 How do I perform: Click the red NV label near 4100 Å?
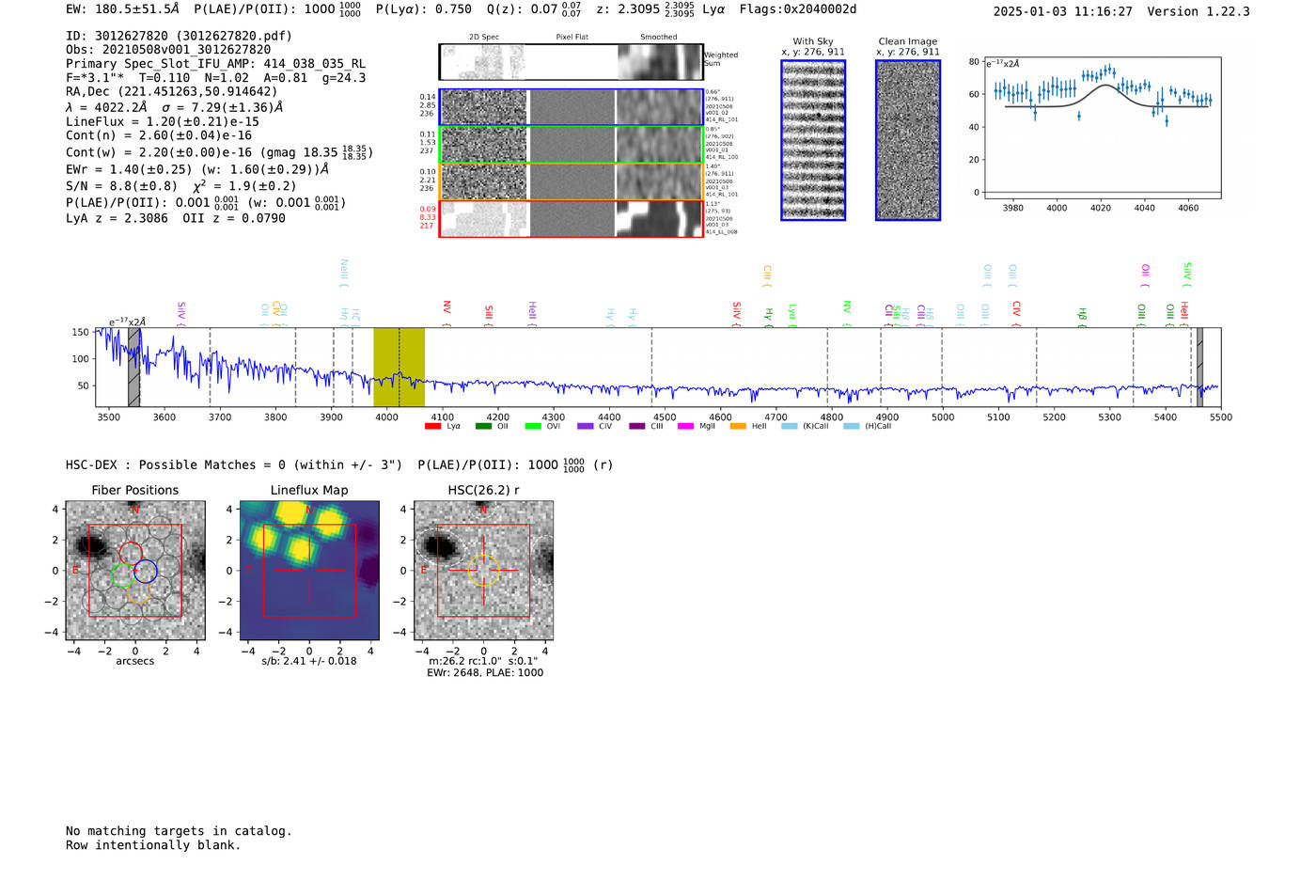click(x=447, y=313)
